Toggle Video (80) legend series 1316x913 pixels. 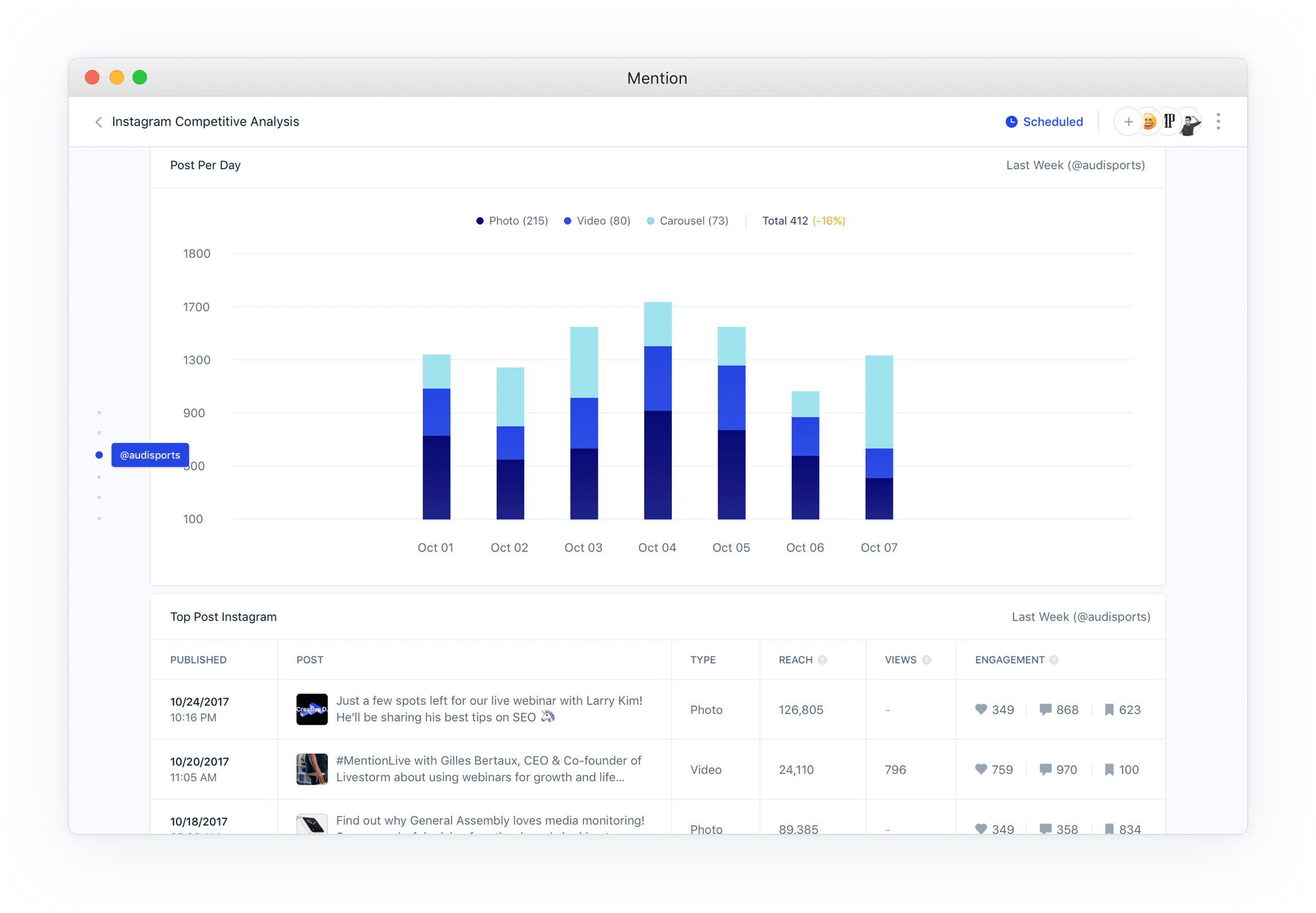pyautogui.click(x=597, y=221)
